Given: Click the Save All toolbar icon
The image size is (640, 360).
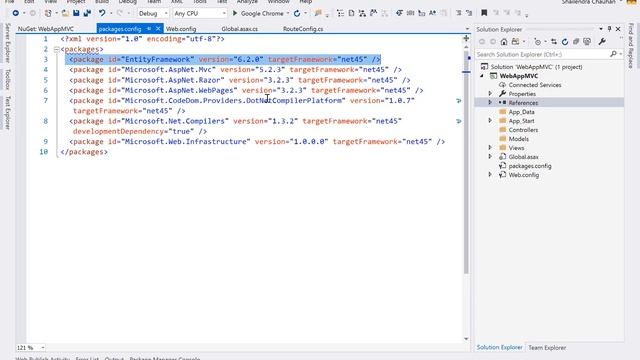Looking at the screenshot, I should coord(87,13).
